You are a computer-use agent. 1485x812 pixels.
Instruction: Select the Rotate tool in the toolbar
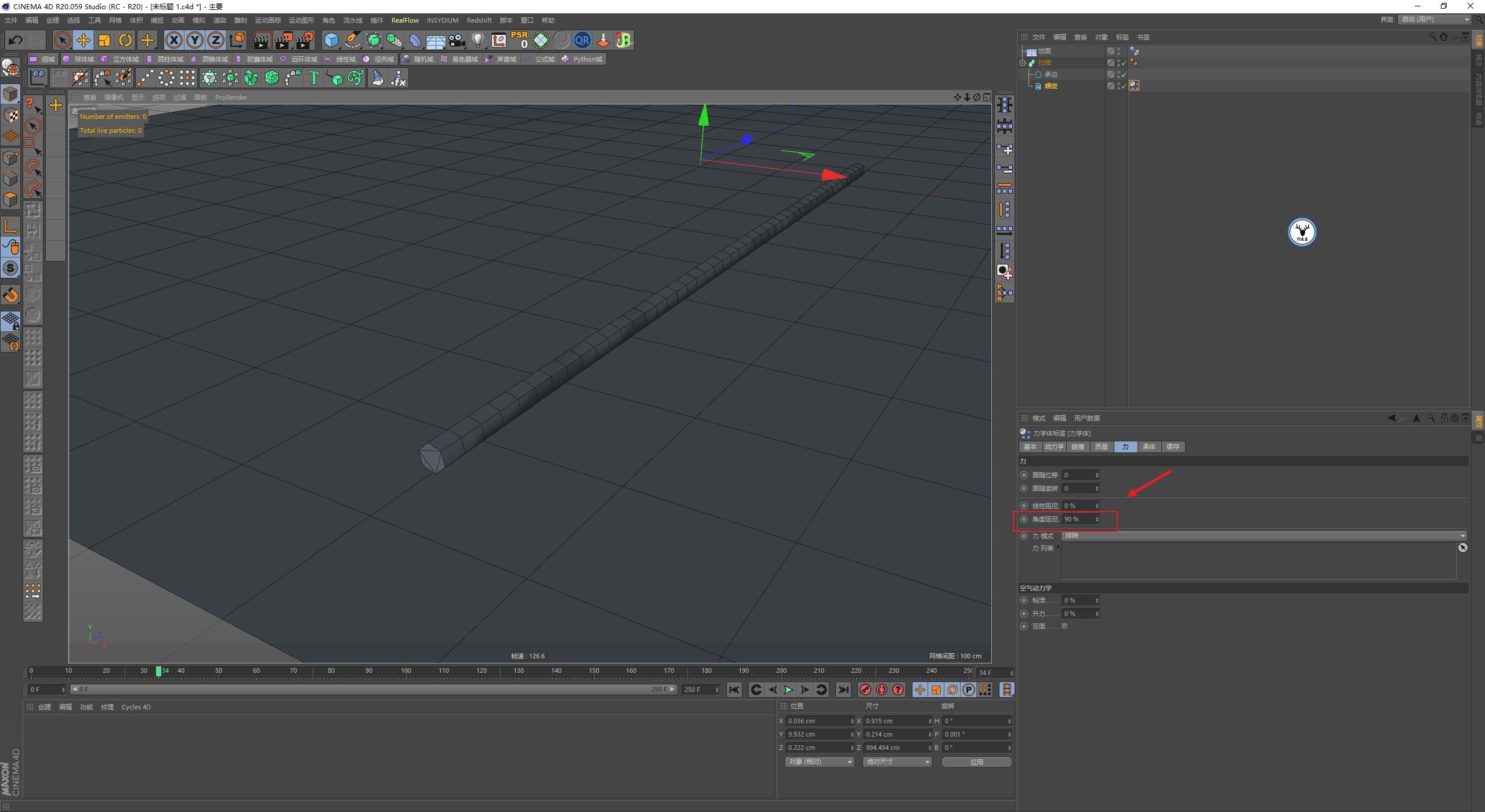125,40
